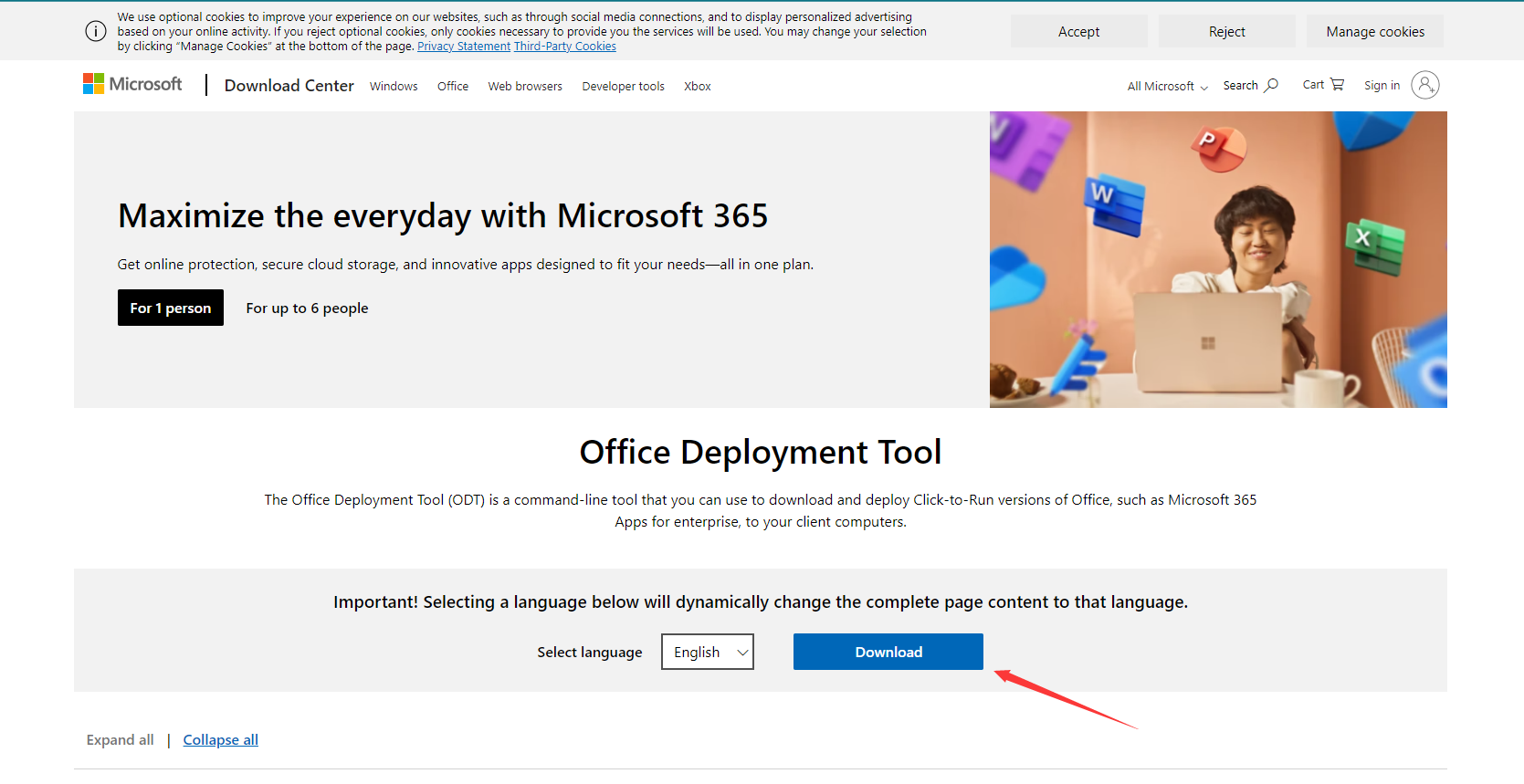Accept optional cookies

1079,31
